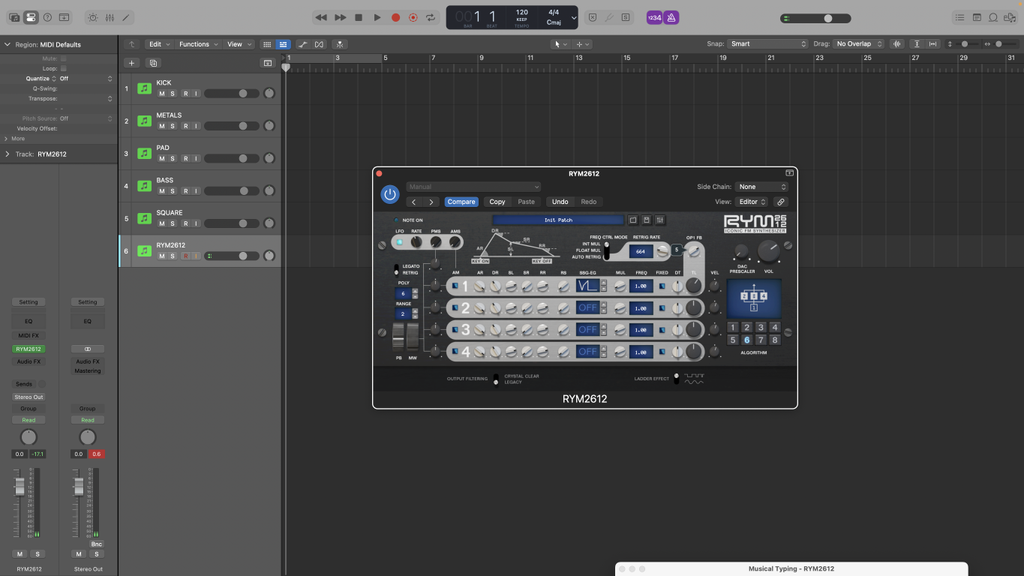Click the Compare button in the plugin header
The width and height of the screenshot is (1024, 576).
tap(461, 201)
